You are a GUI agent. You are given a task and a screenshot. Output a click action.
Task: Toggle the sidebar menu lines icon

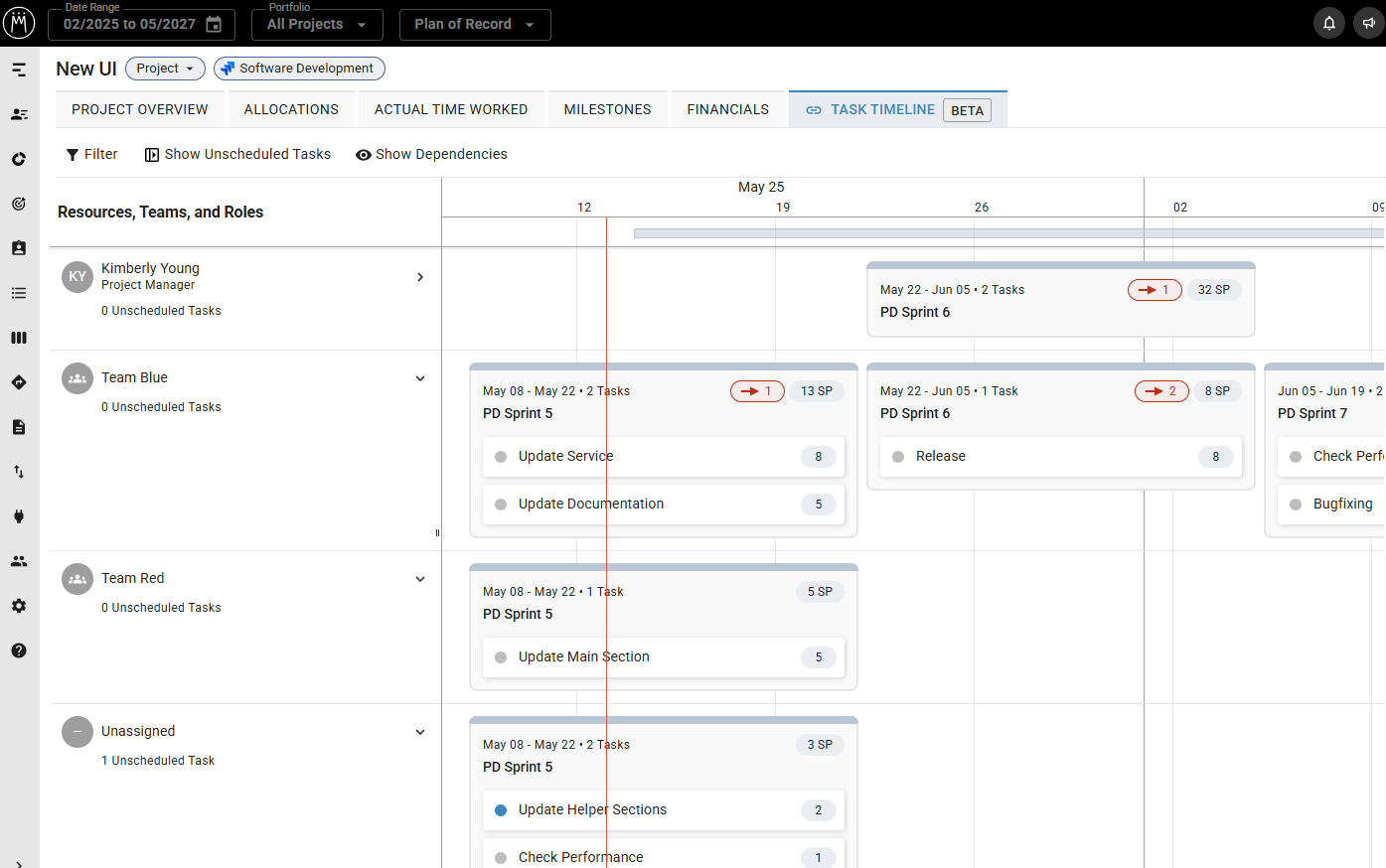[19, 70]
